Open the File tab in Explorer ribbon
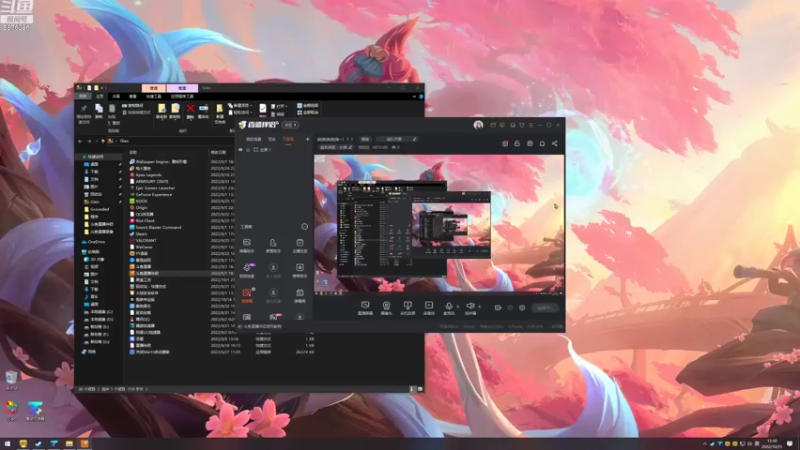This screenshot has width=800, height=450. click(82, 96)
